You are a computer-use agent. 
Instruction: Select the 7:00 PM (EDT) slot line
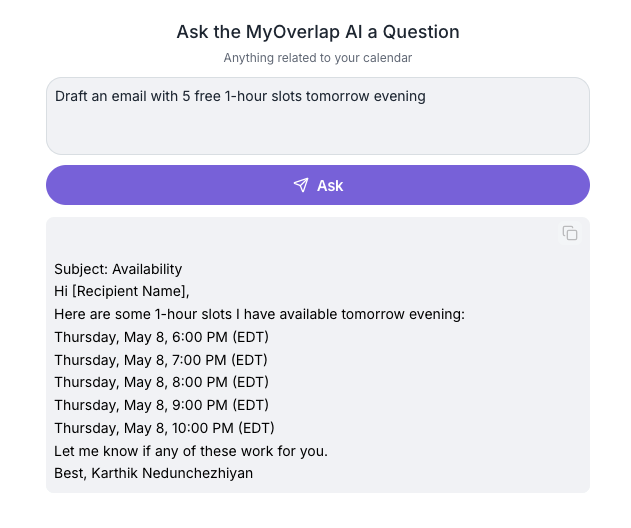[161, 360]
